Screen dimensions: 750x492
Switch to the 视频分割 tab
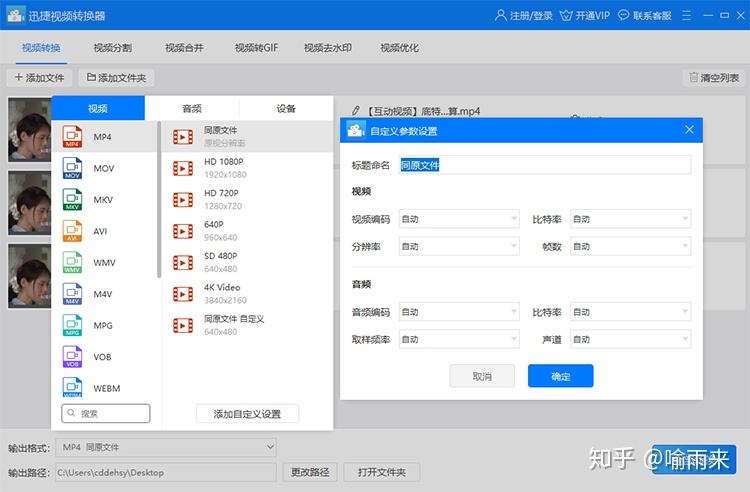tap(113, 48)
